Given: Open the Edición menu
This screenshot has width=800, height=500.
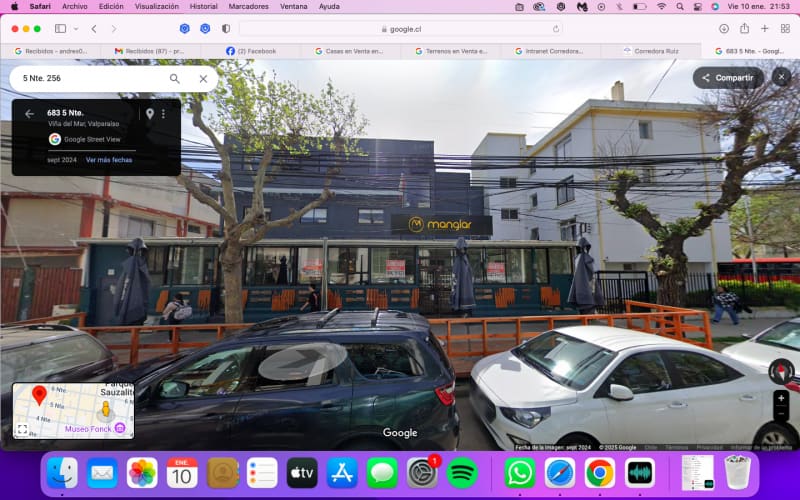Looking at the screenshot, I should pos(111,7).
